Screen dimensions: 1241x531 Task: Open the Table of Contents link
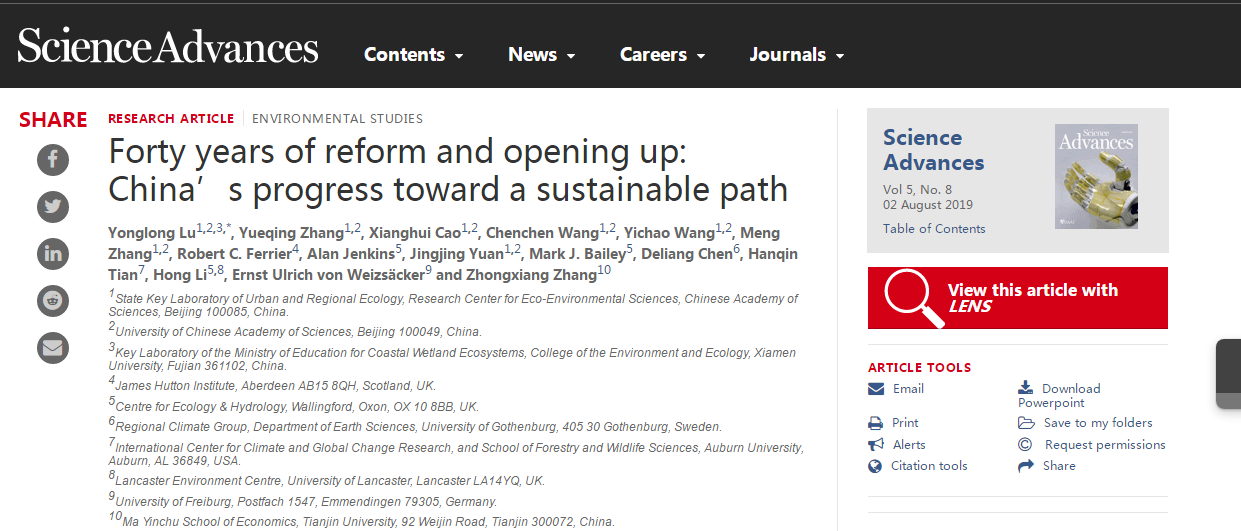point(934,229)
